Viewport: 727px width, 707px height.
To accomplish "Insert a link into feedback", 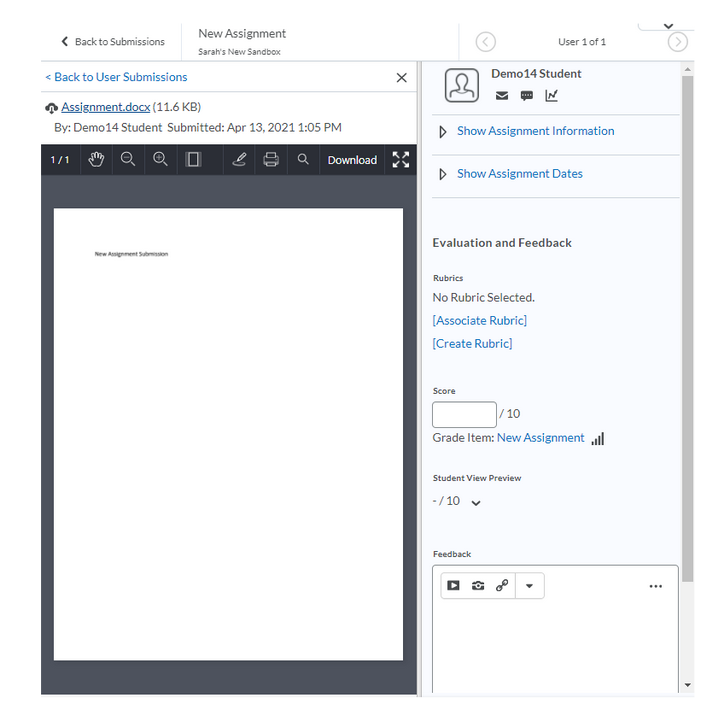I will coord(502,586).
